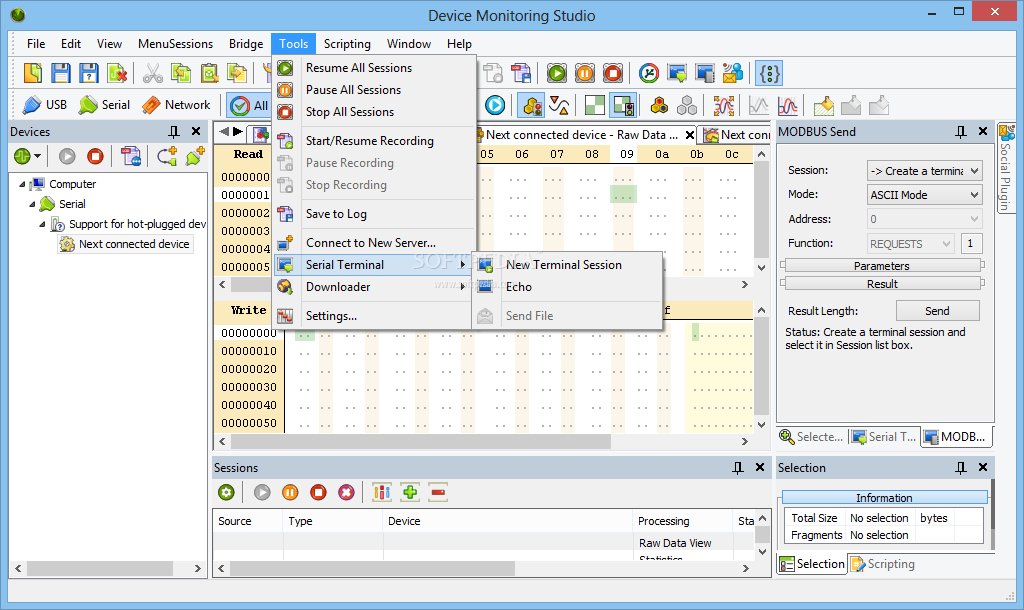The image size is (1024, 610).
Task: Click the red Stop icon in Devices panel
Action: 95,156
